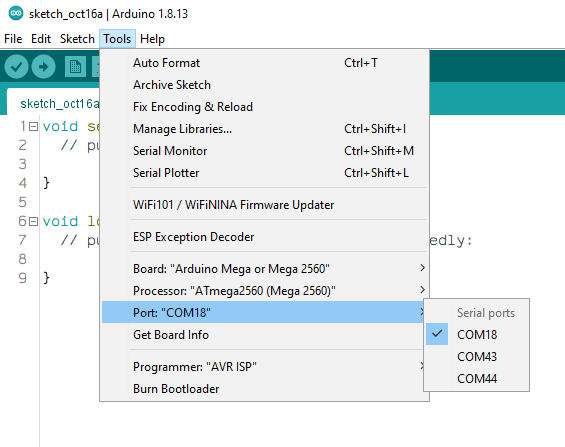This screenshot has width=565, height=447.
Task: Click Get Board Info
Action: point(264,335)
